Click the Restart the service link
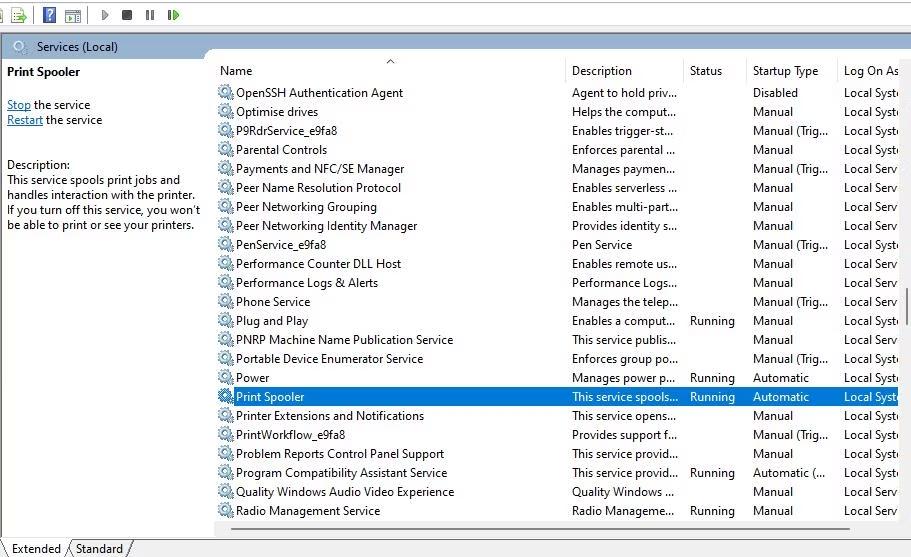The width and height of the screenshot is (911, 557). (x=25, y=120)
